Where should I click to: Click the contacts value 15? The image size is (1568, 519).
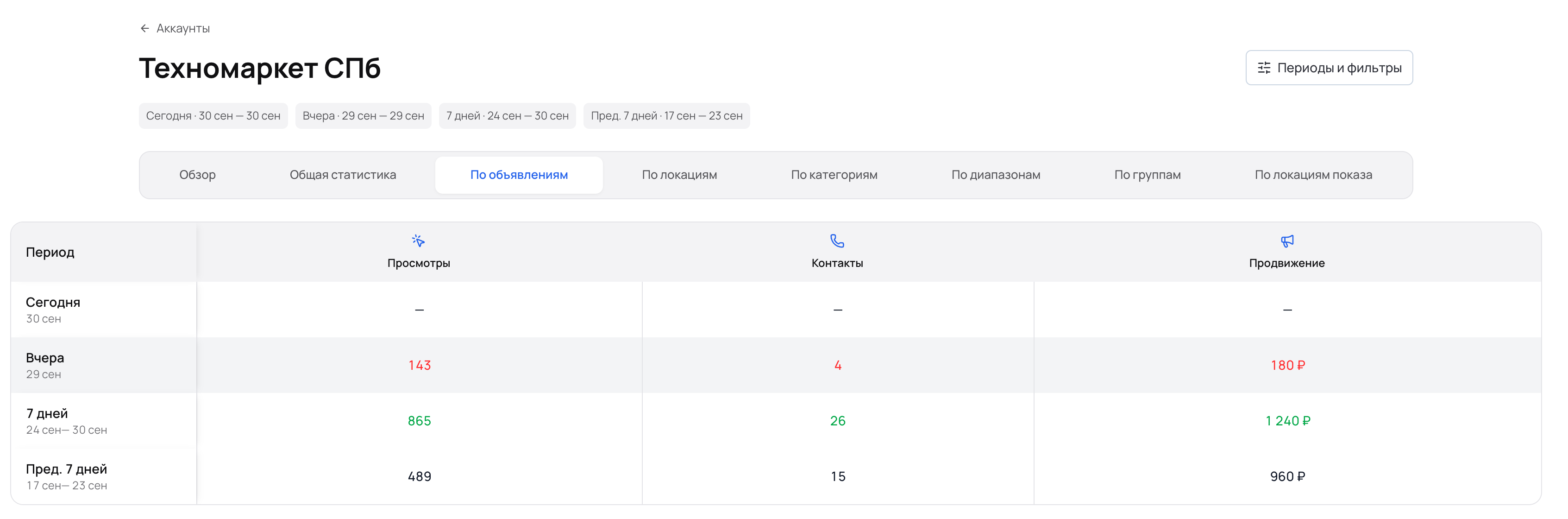[x=838, y=476]
